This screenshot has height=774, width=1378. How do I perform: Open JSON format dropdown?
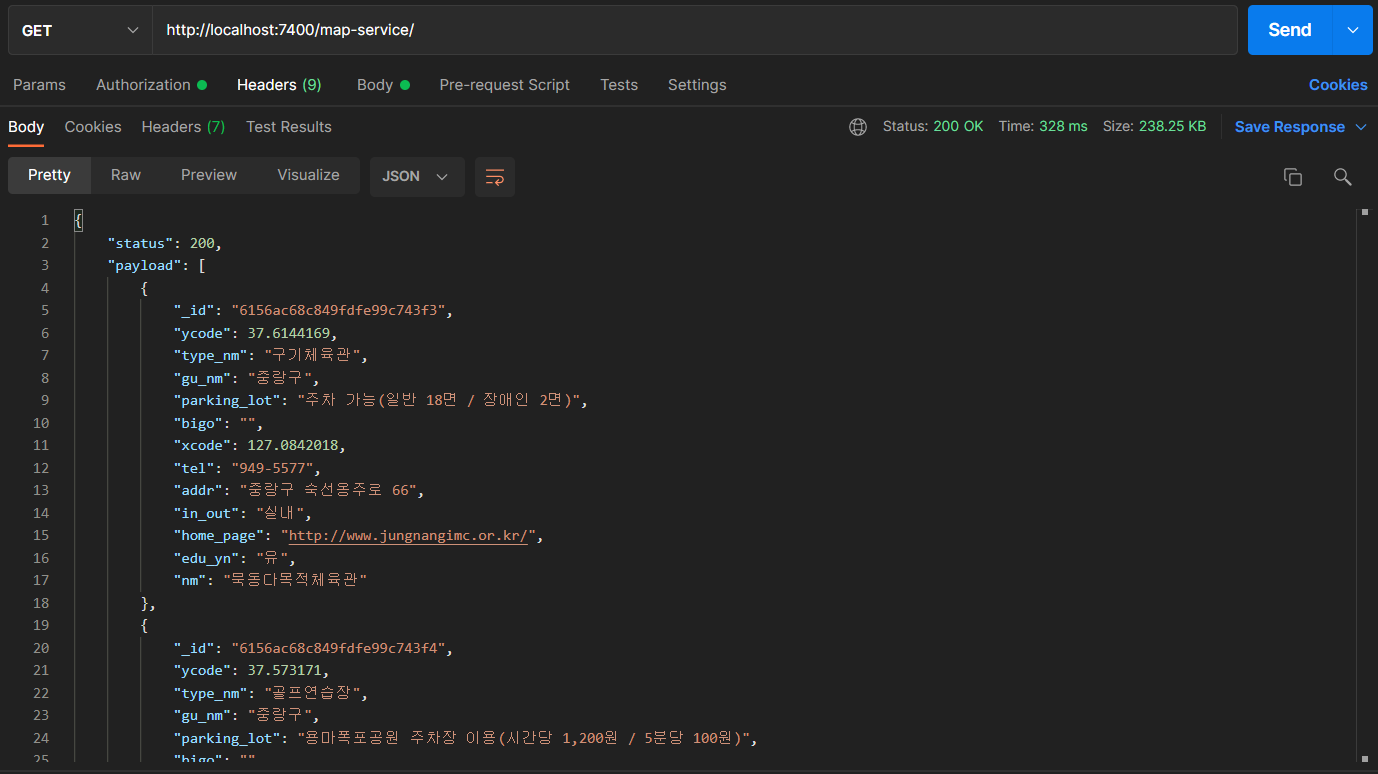coord(417,176)
